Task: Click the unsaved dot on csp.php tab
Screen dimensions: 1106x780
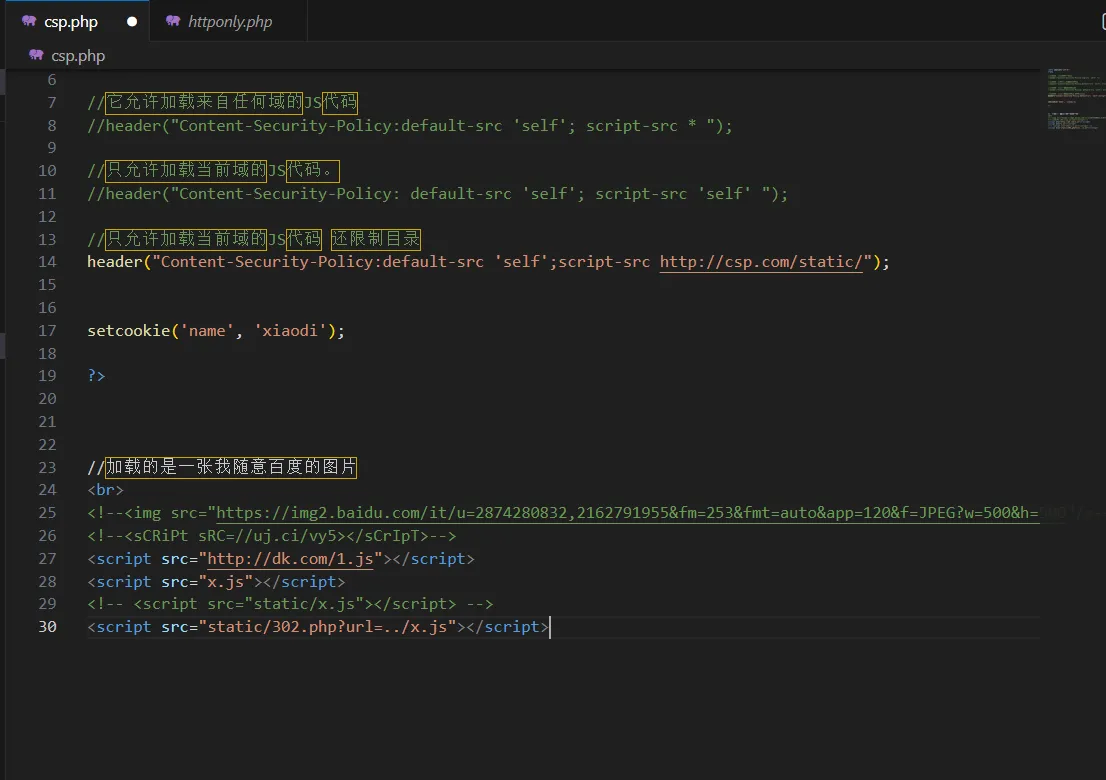Action: tap(132, 22)
